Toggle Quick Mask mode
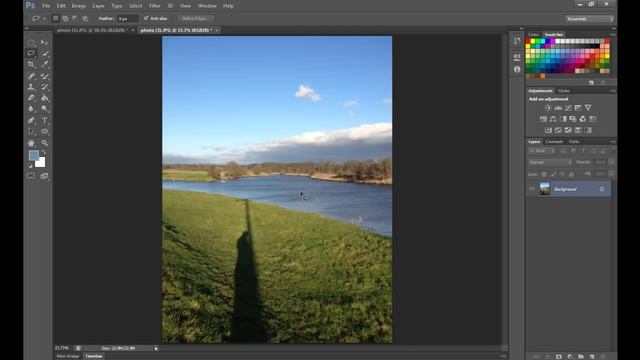 coord(31,176)
